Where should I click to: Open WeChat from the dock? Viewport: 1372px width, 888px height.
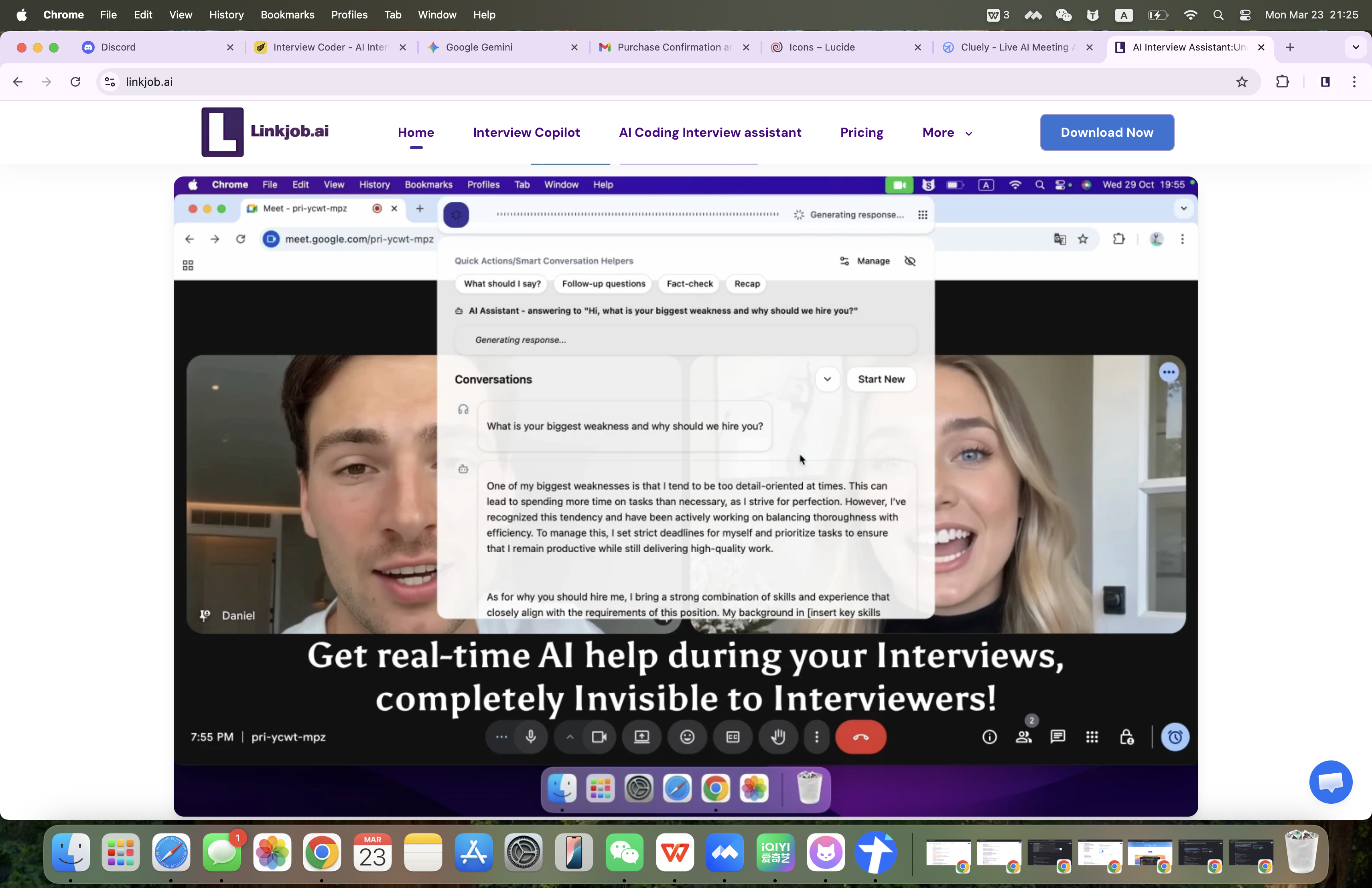(624, 852)
